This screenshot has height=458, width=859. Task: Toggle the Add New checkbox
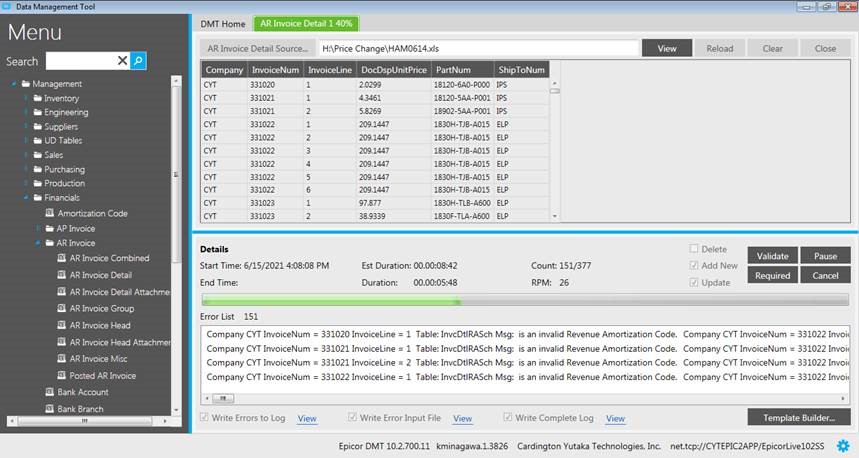(694, 265)
